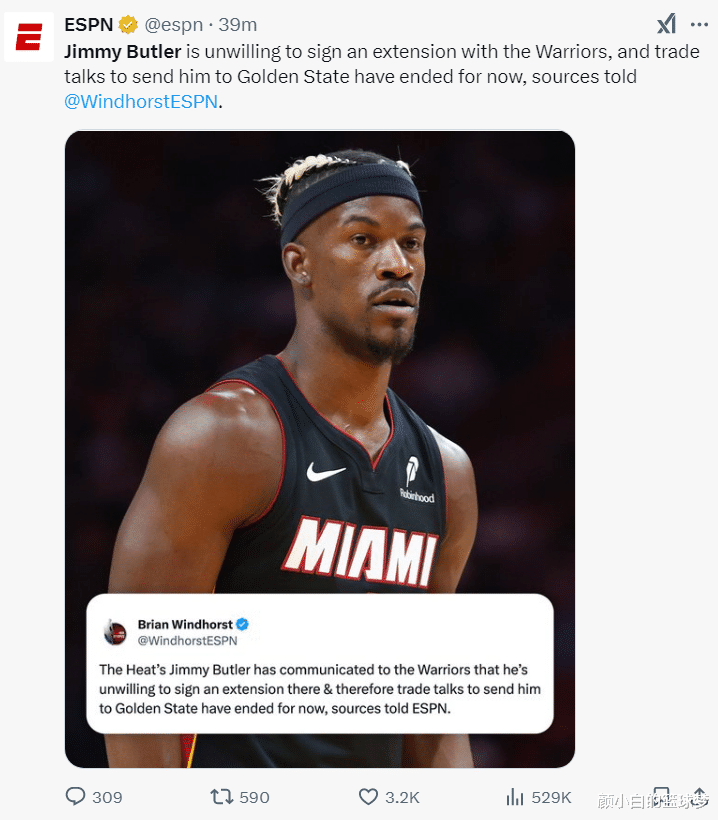Image resolution: width=718 pixels, height=820 pixels.
Task: Open the Jimmy Butler photo attachment
Action: 320,449
